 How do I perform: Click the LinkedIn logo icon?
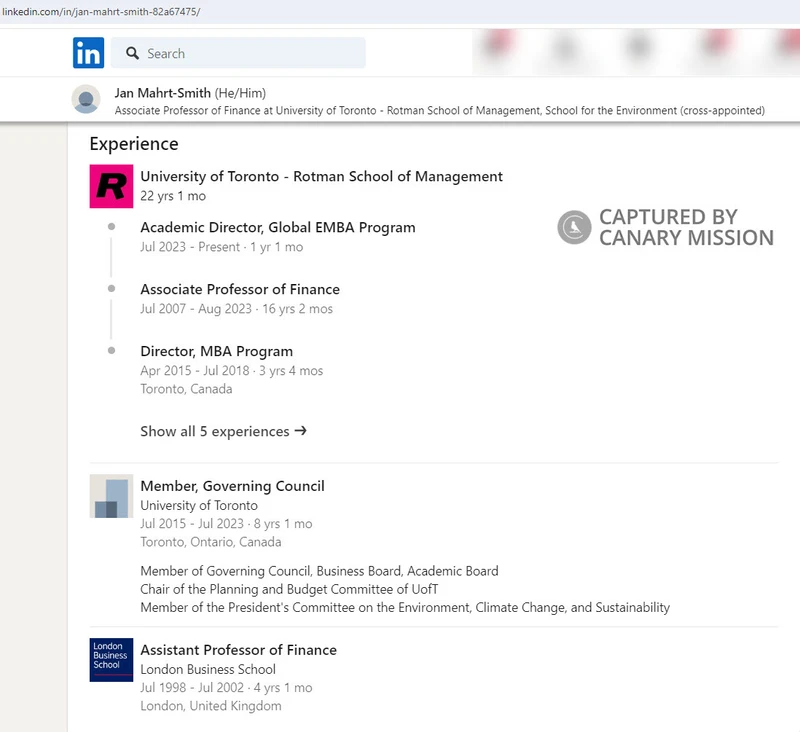88,53
